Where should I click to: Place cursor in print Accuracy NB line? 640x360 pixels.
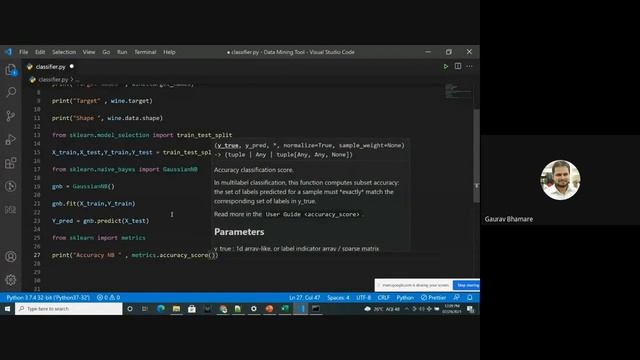(x=135, y=255)
